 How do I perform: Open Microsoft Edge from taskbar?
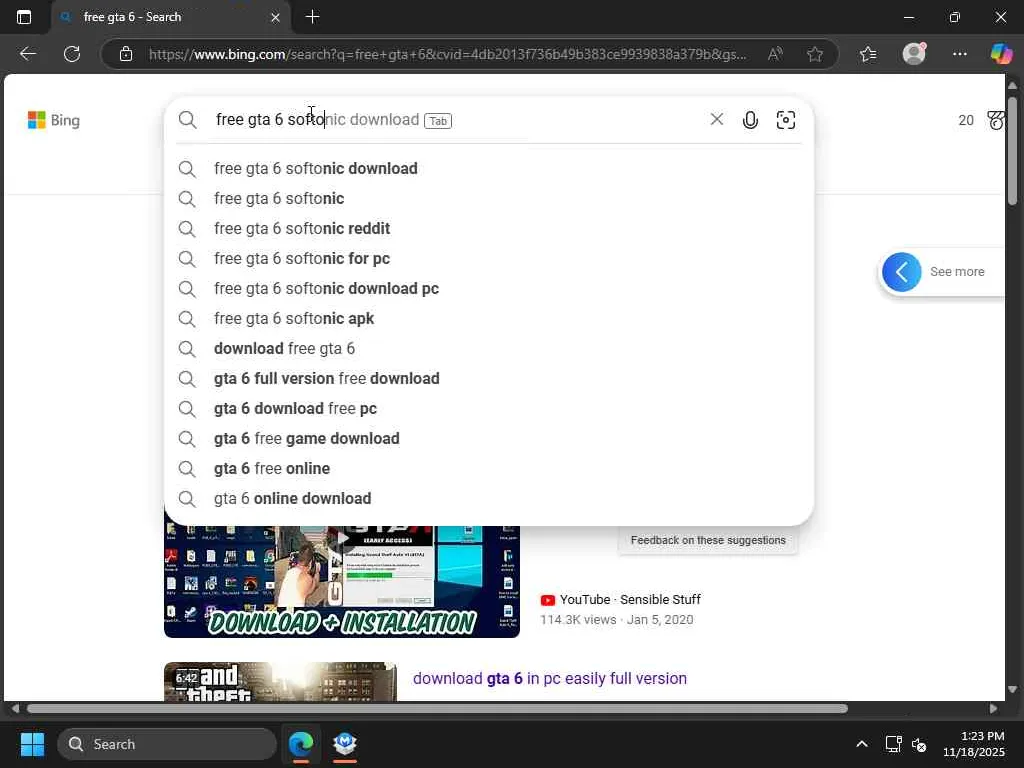point(301,744)
